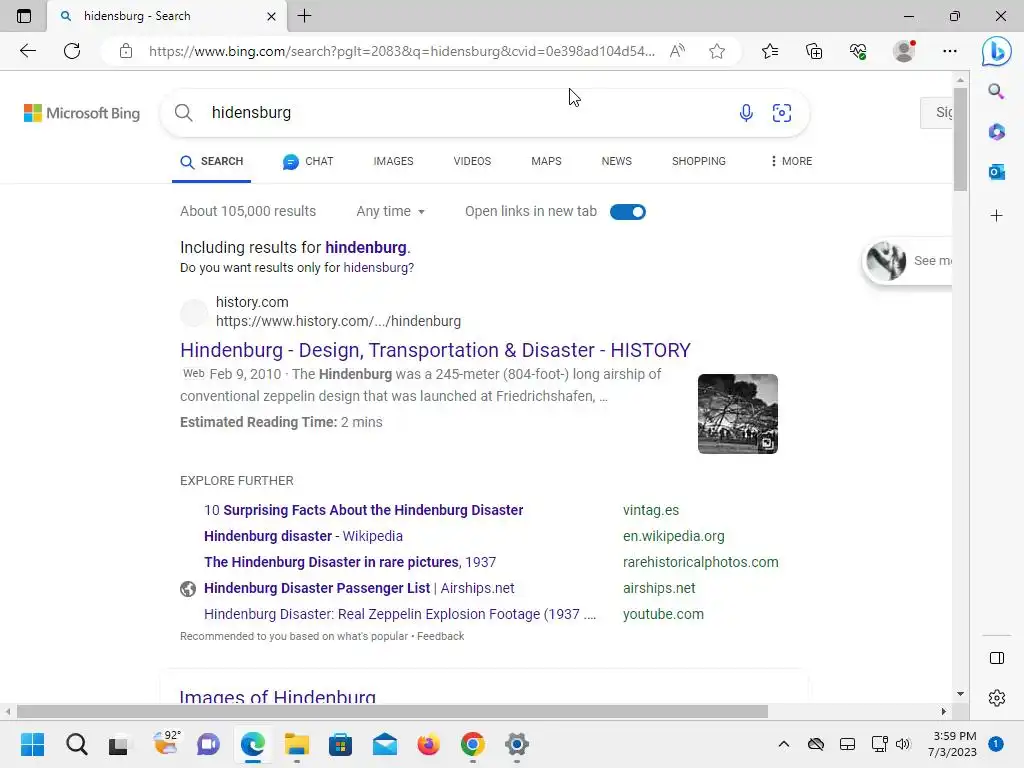
Task: Open File Explorer from taskbar
Action: coord(296,744)
